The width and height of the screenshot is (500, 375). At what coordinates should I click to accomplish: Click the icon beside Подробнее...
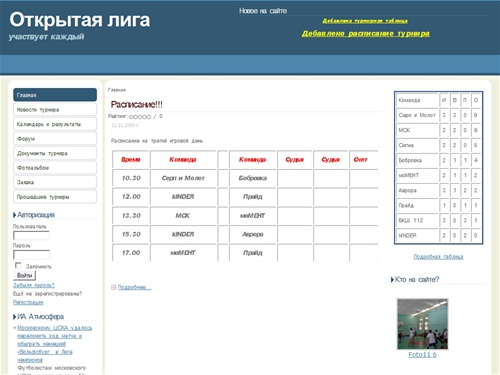coord(113,287)
